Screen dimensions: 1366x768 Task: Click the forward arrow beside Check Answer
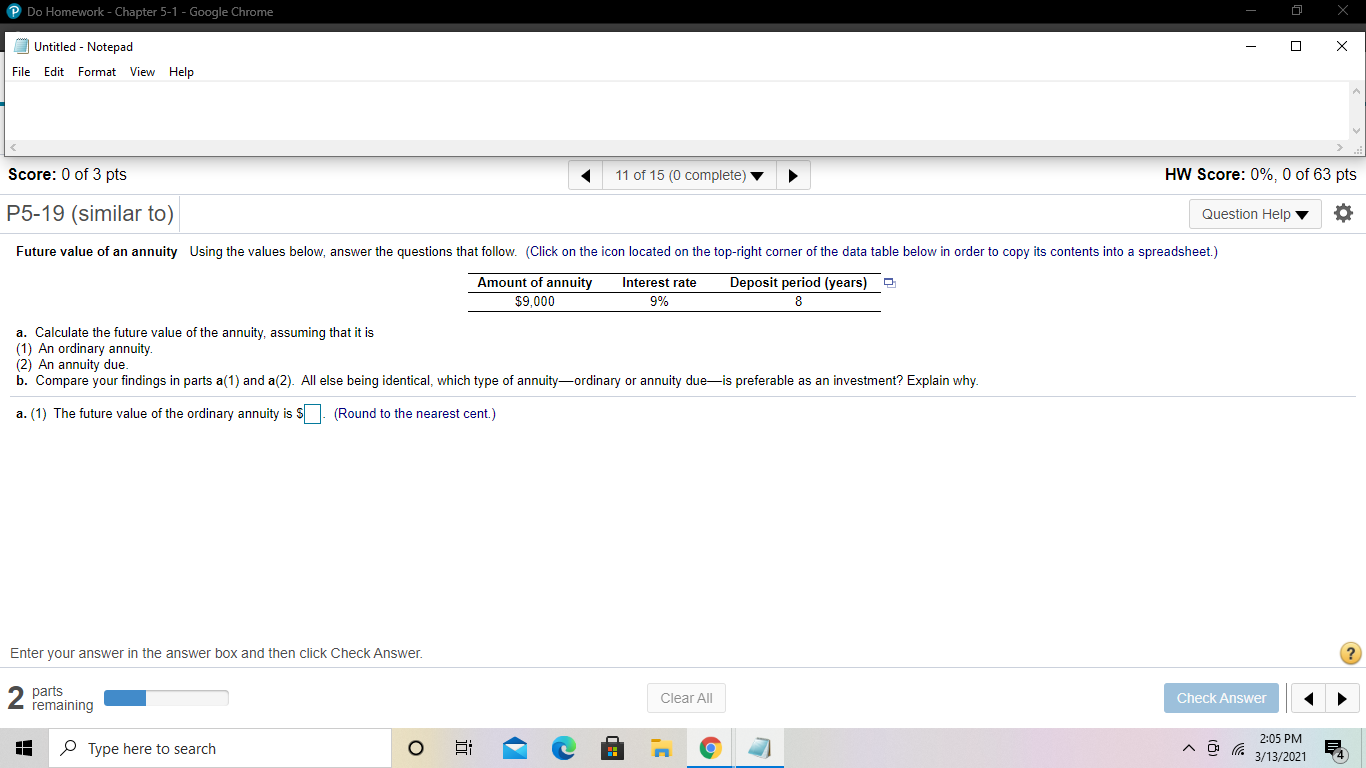click(x=1341, y=698)
